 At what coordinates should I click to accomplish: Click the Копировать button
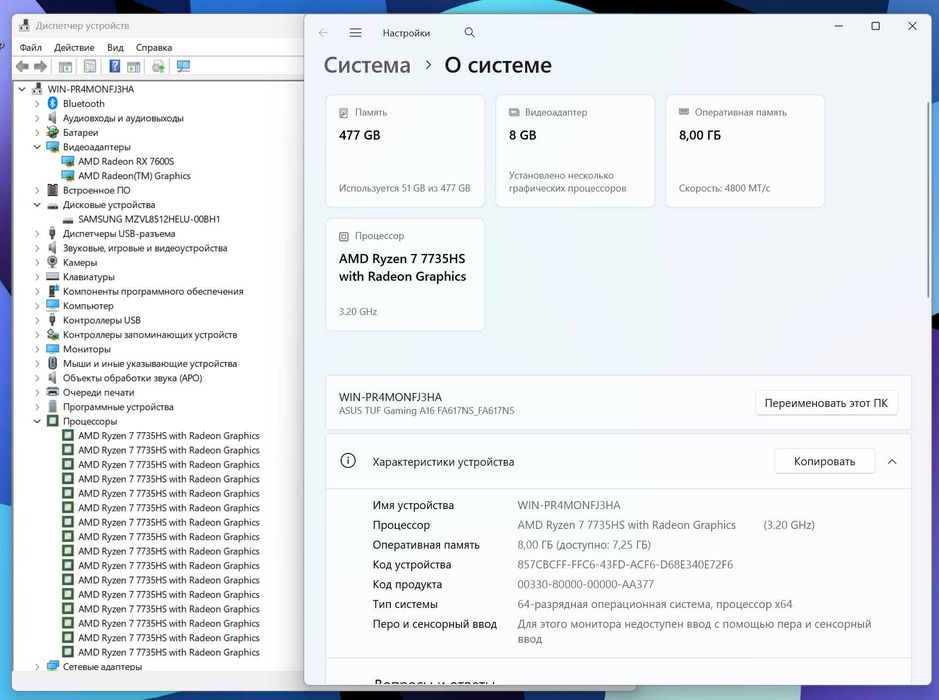coord(824,461)
